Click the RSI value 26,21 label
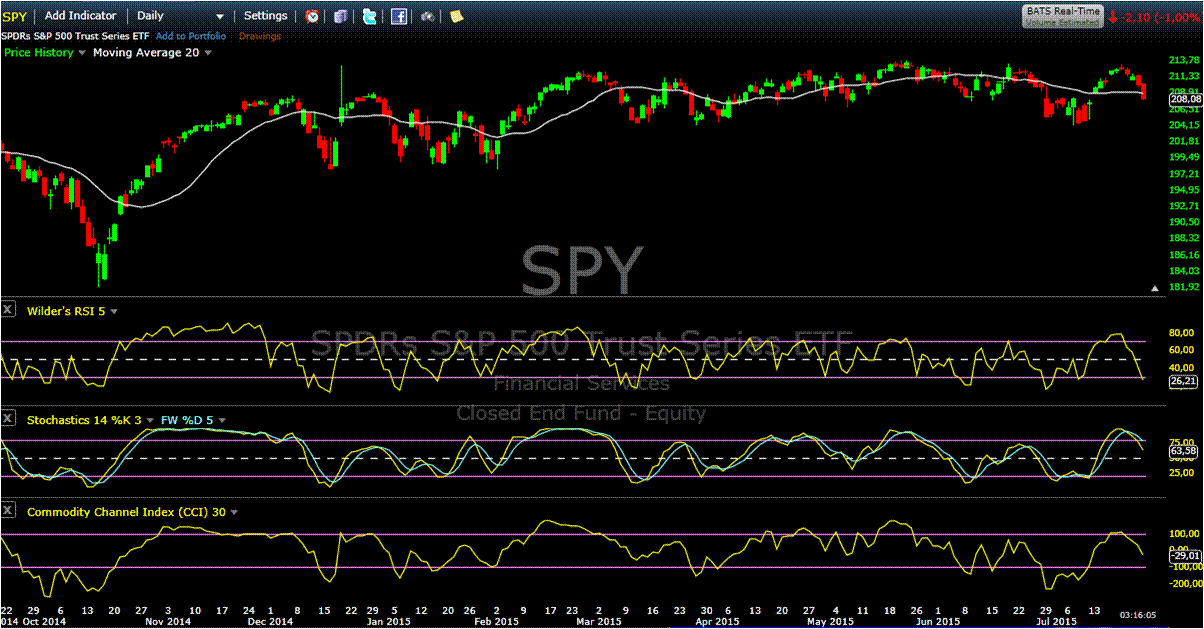 1185,381
